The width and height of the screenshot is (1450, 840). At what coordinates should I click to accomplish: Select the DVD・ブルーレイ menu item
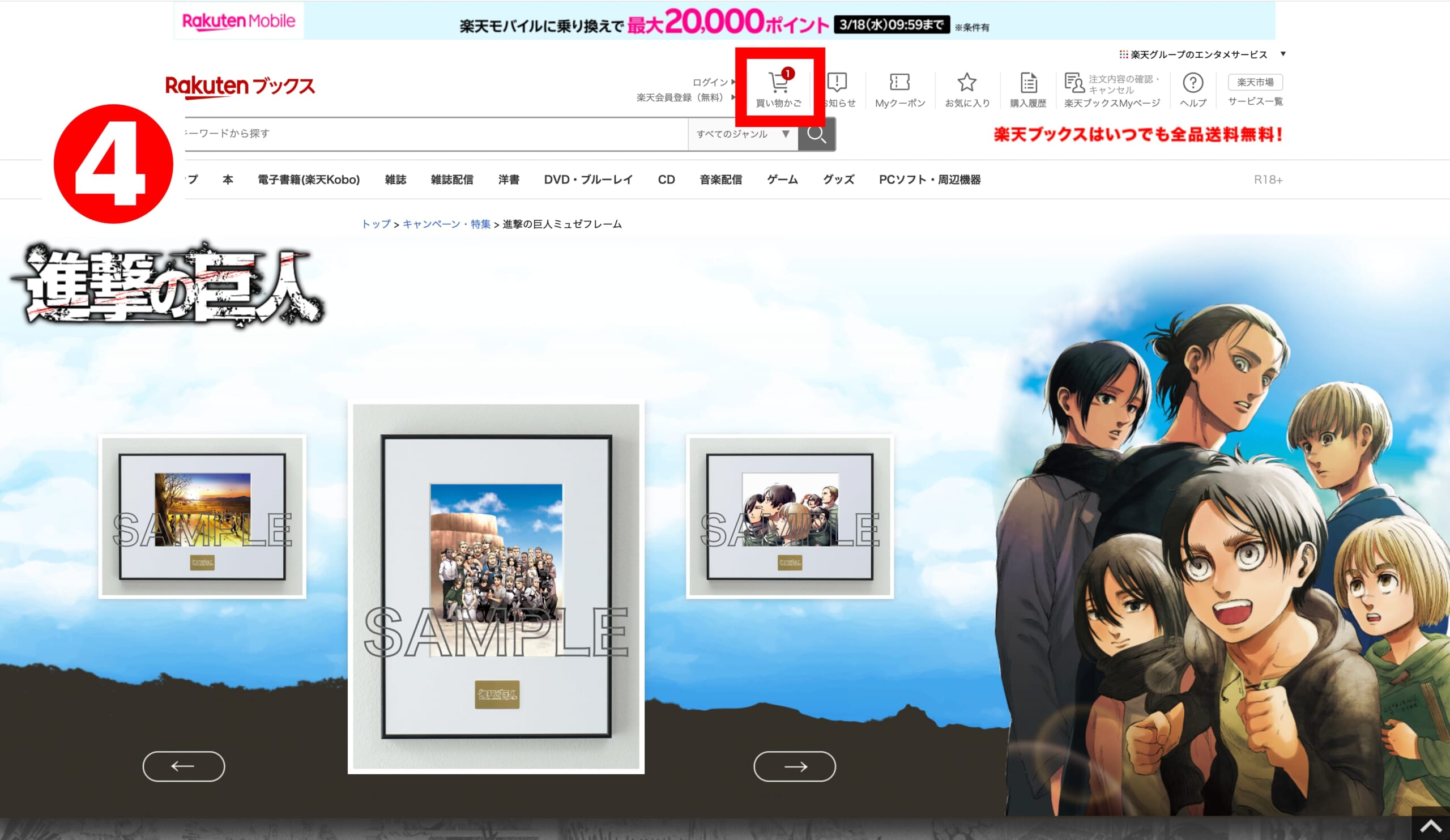point(588,180)
